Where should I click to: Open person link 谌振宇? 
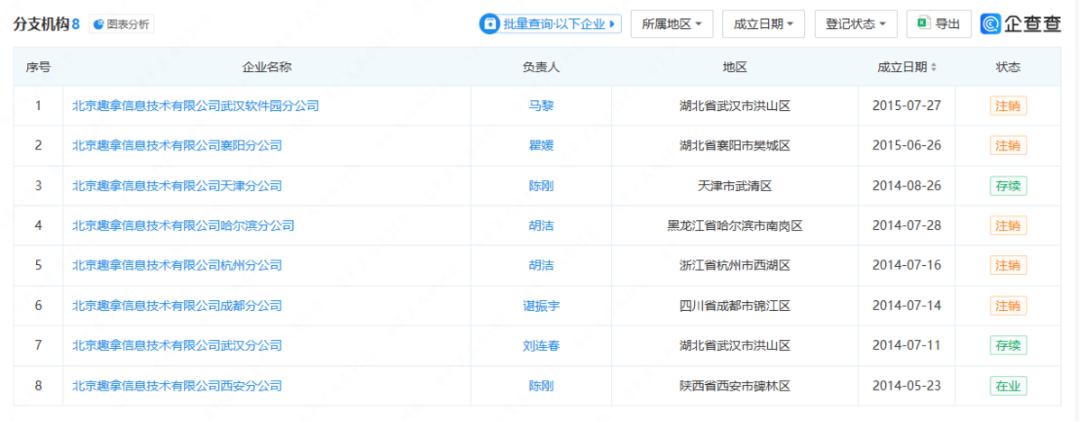[541, 306]
